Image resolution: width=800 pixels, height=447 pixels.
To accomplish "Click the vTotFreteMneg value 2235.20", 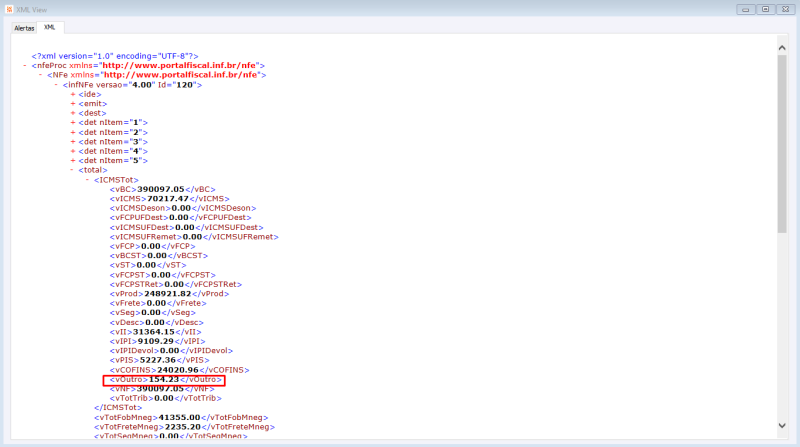I will [x=182, y=427].
